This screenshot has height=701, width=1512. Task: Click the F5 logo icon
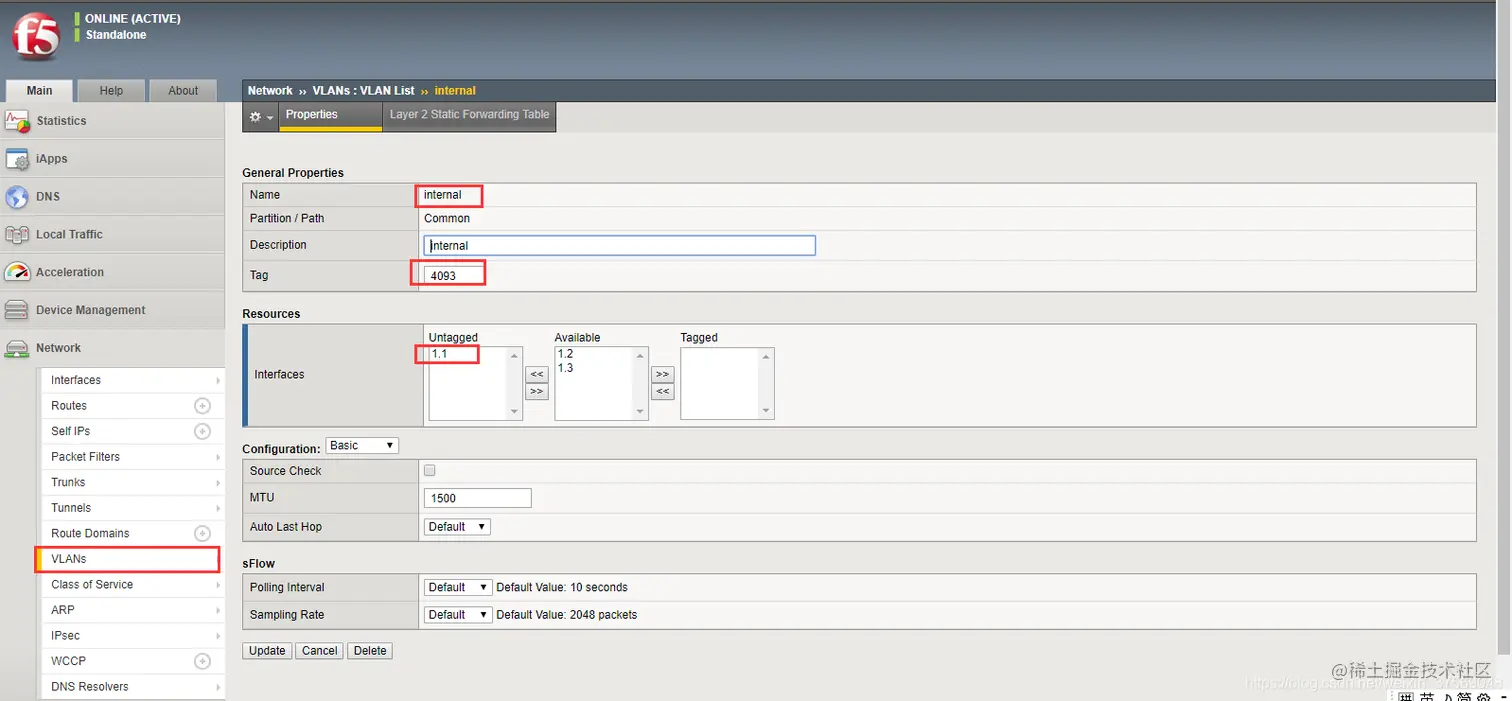(35, 37)
